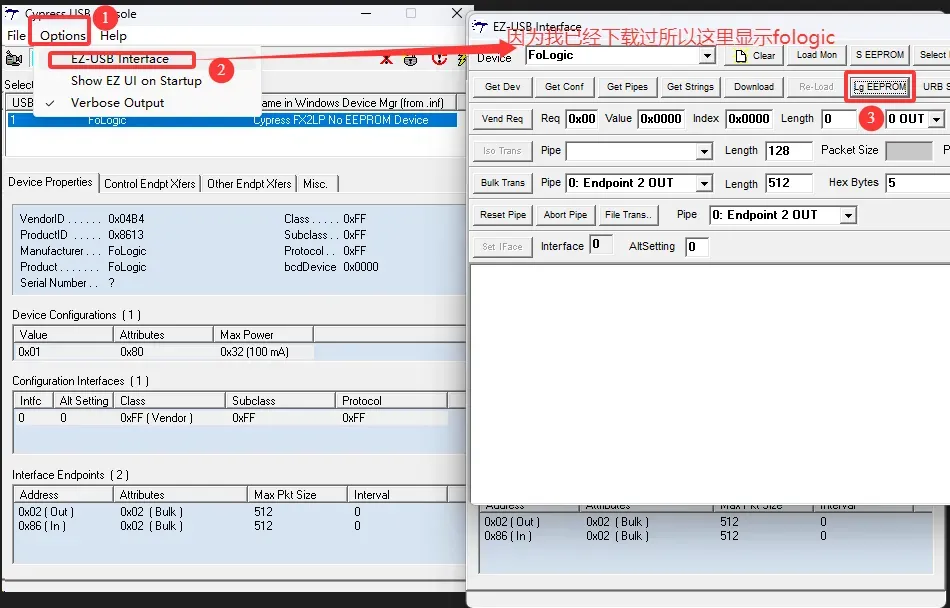Click the Value field showing 0x0000
950x608 pixels.
(662, 119)
